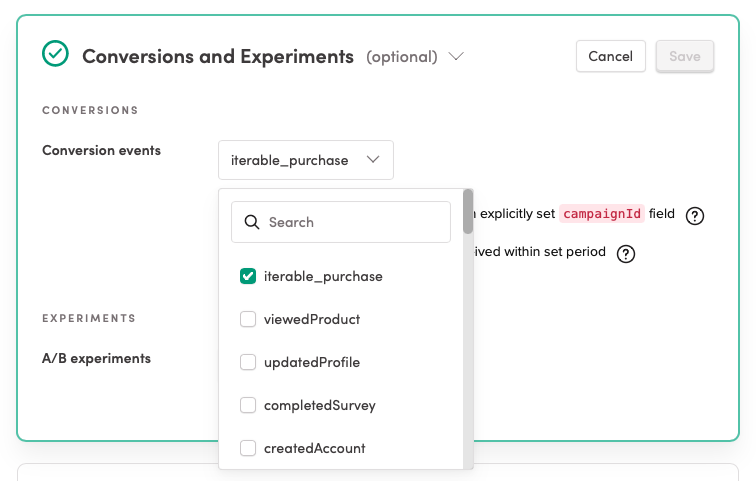Click the campaignId code label
The height and width of the screenshot is (481, 756).
point(602,214)
